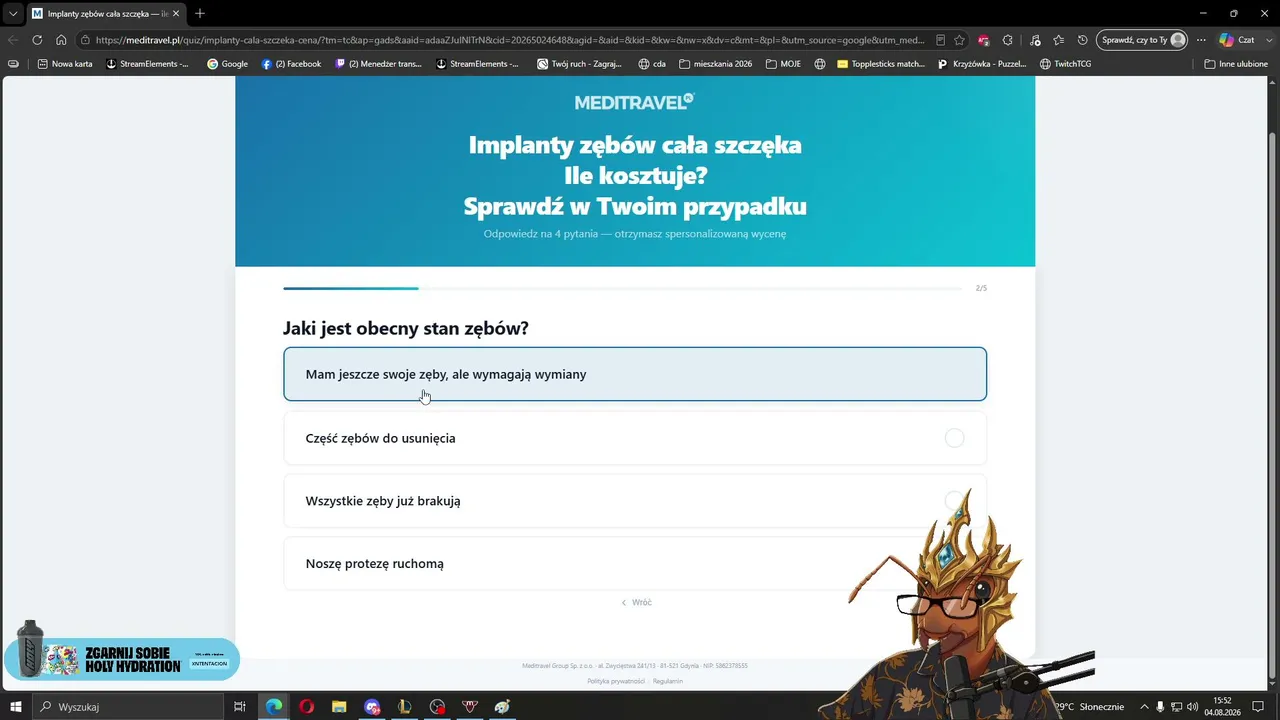The height and width of the screenshot is (720, 1280).
Task: Expand the 'mieszkania 2026' bookmark folder
Action: click(x=715, y=64)
